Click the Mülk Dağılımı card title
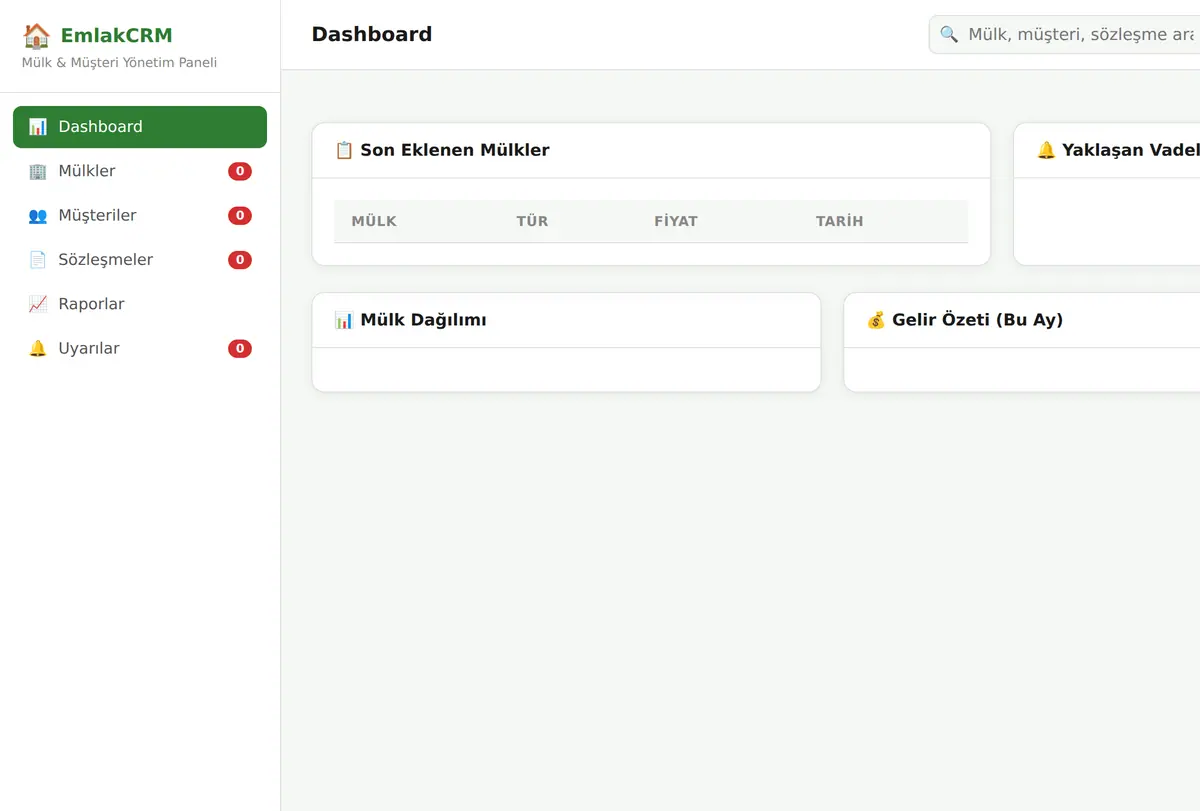 point(423,320)
